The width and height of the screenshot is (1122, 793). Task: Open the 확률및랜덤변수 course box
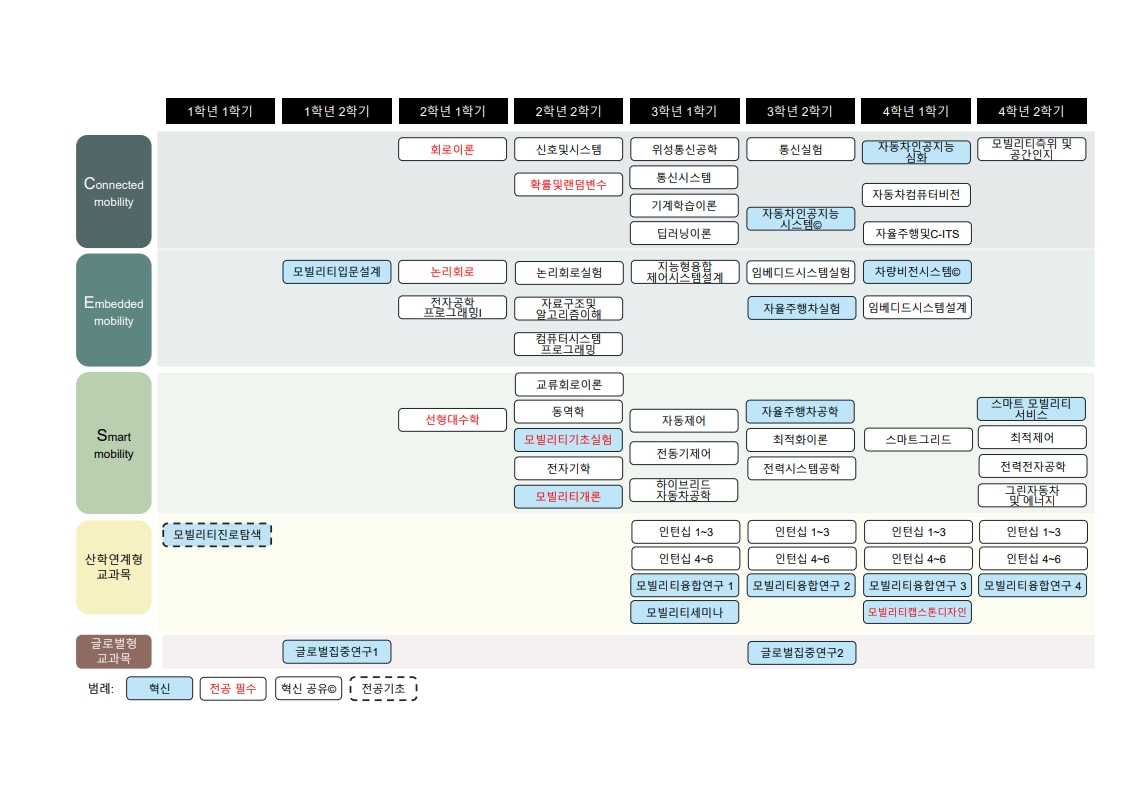tap(568, 184)
